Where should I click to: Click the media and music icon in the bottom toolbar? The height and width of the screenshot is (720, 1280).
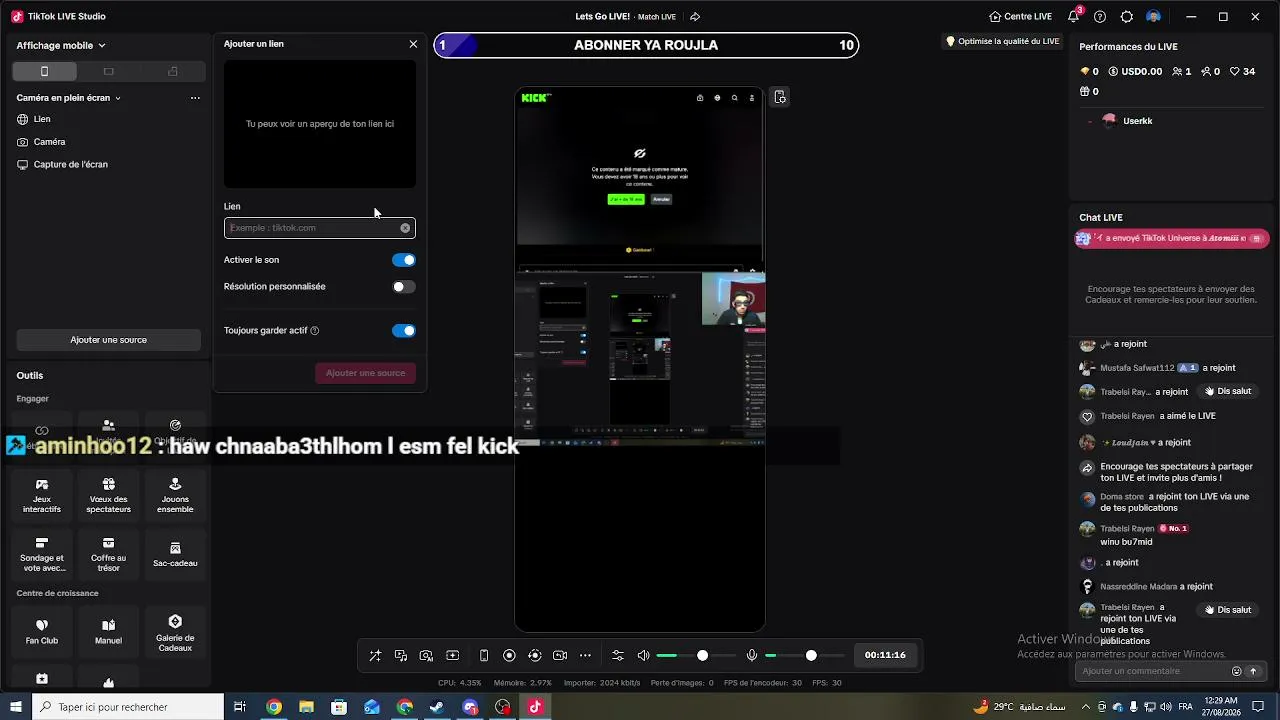pyautogui.click(x=401, y=656)
